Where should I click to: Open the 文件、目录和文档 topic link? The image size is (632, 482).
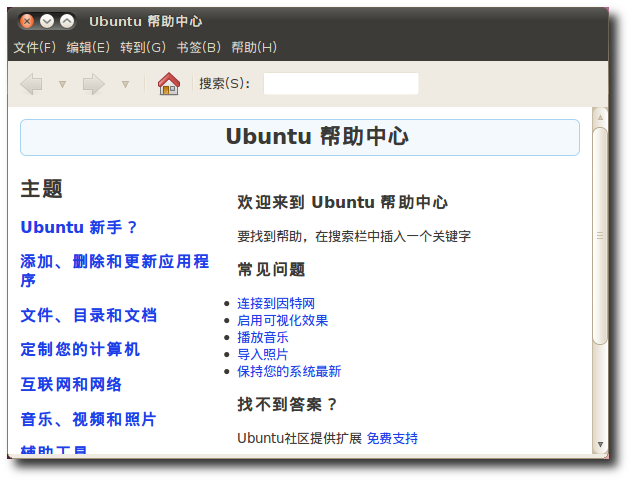point(89,315)
